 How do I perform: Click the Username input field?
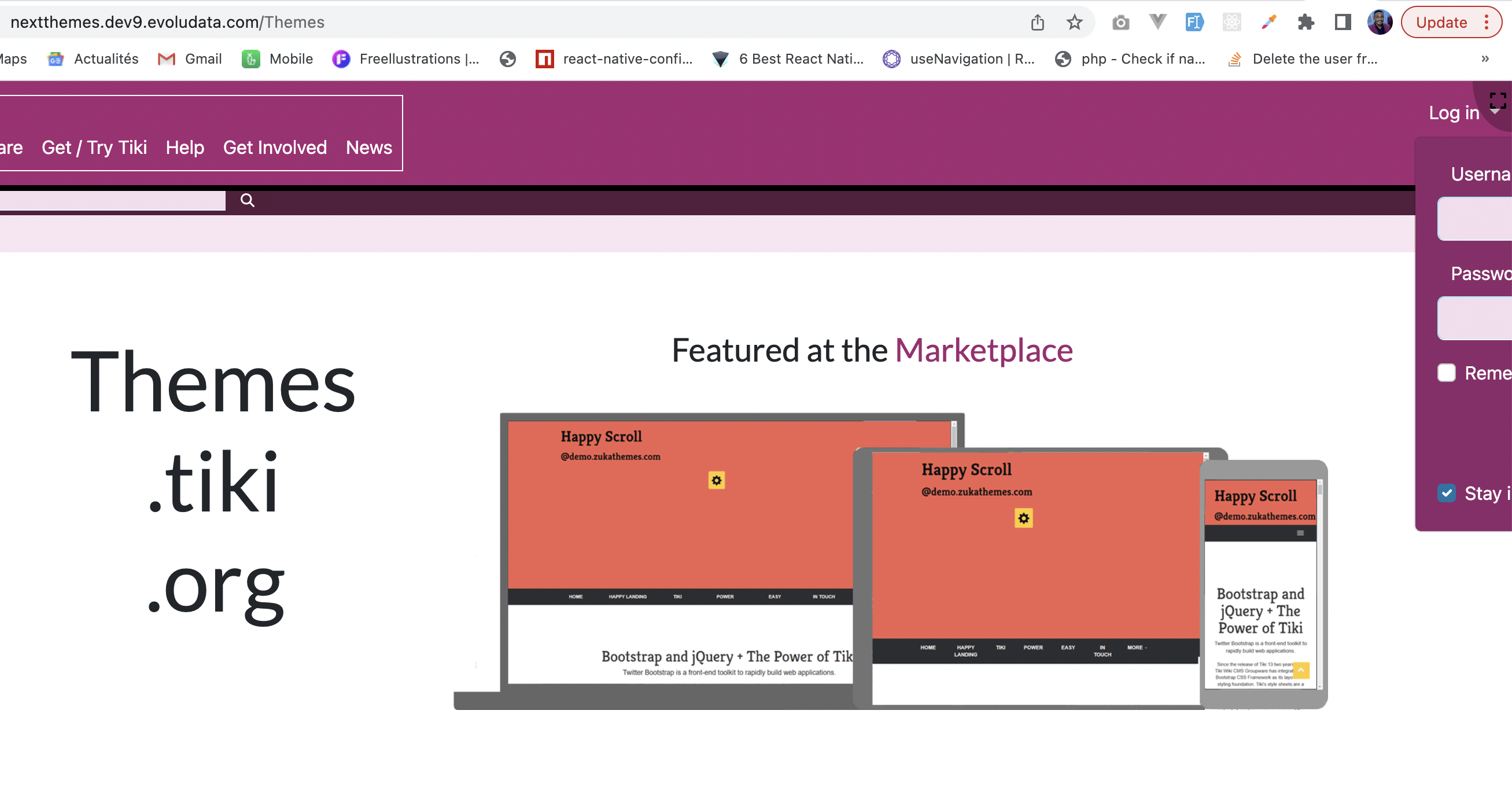[1474, 218]
